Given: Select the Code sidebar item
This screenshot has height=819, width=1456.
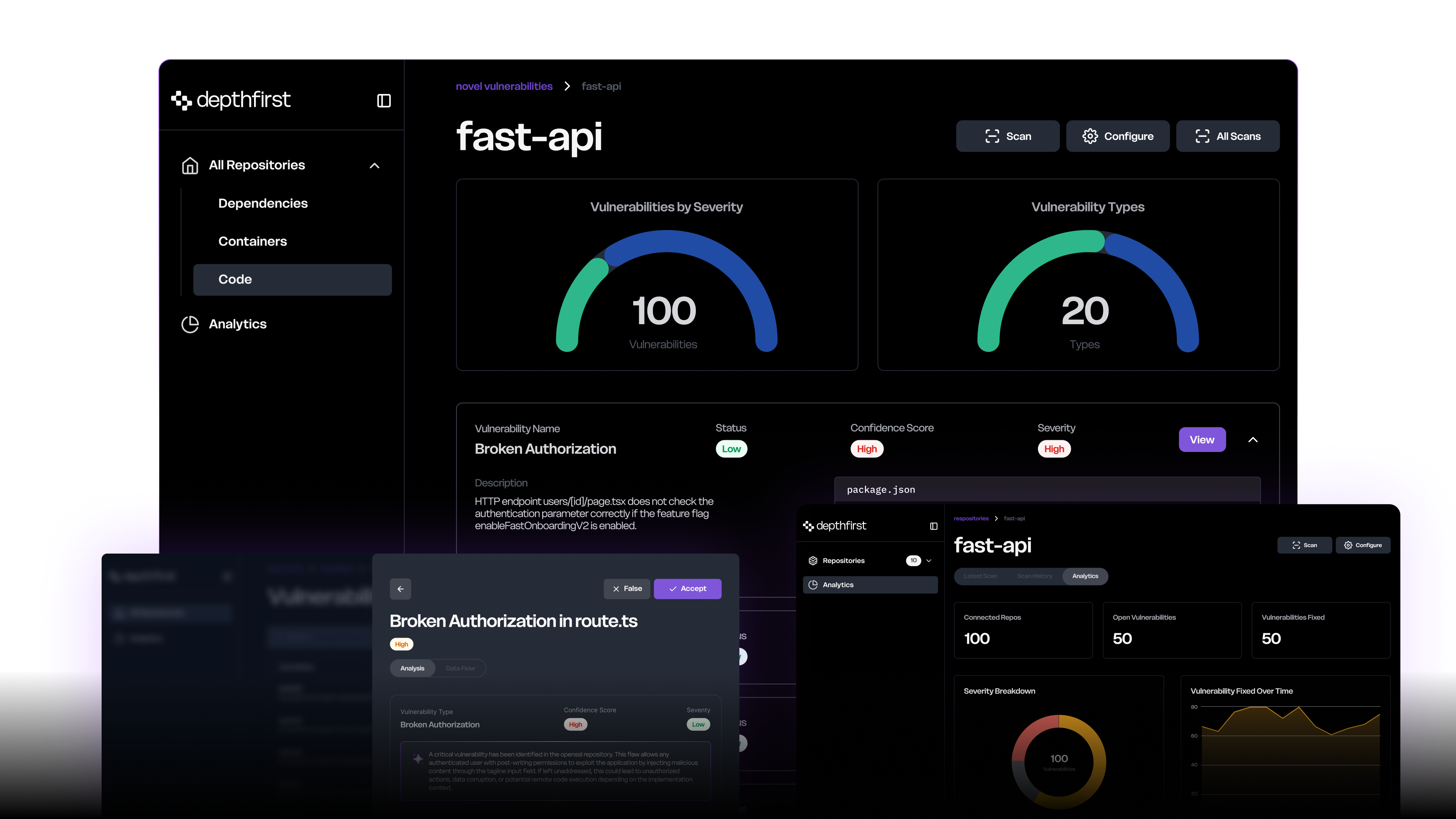Looking at the screenshot, I should tap(292, 279).
